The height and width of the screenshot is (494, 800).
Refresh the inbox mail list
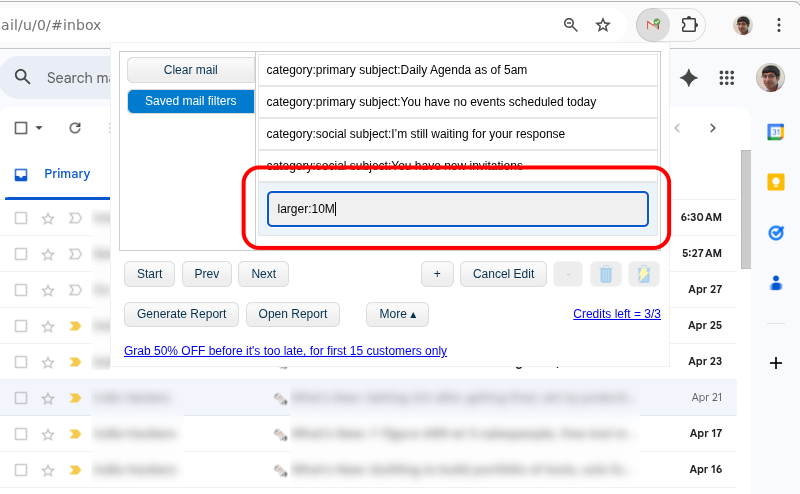[74, 128]
